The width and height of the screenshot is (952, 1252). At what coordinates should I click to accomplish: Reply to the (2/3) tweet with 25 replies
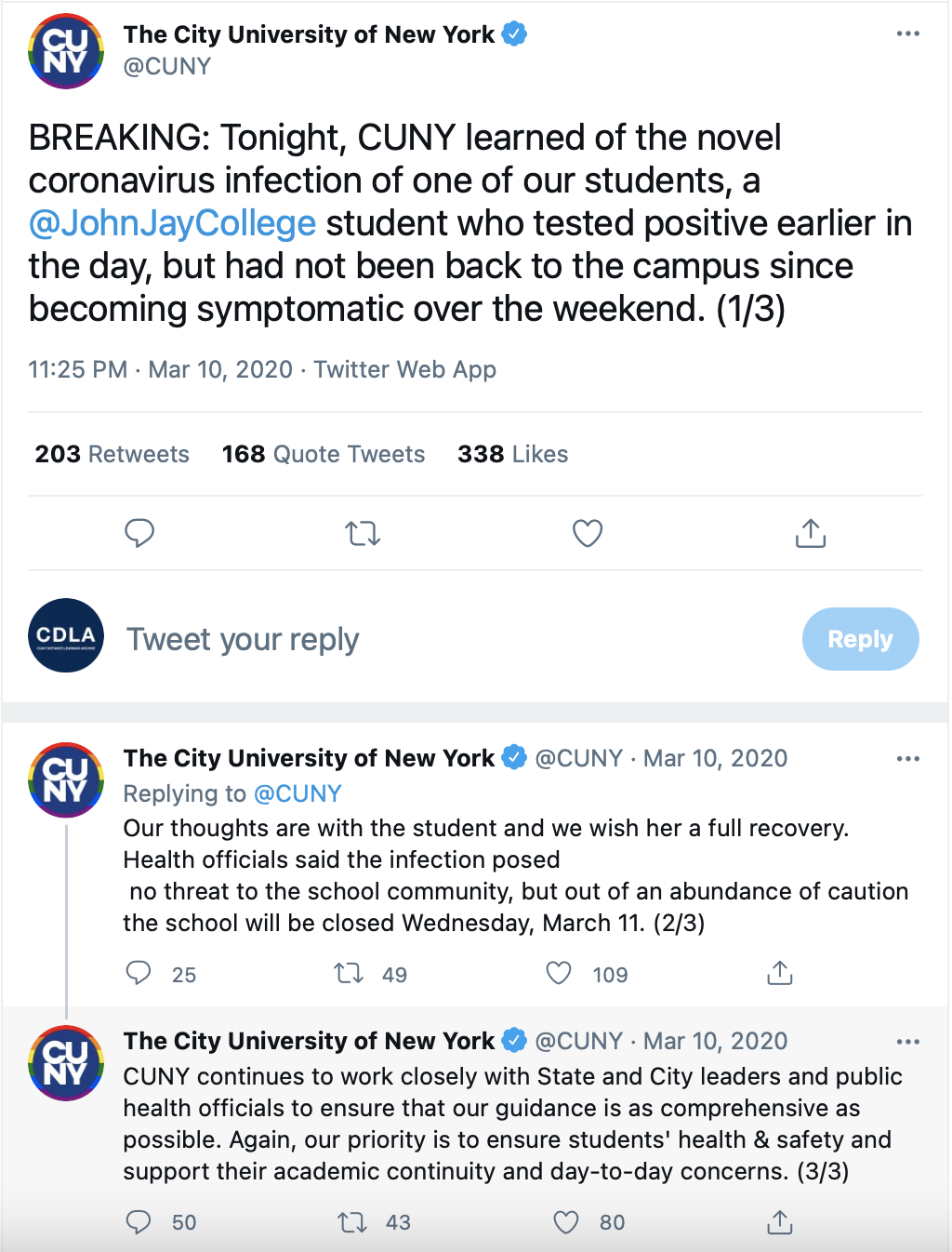point(139,973)
